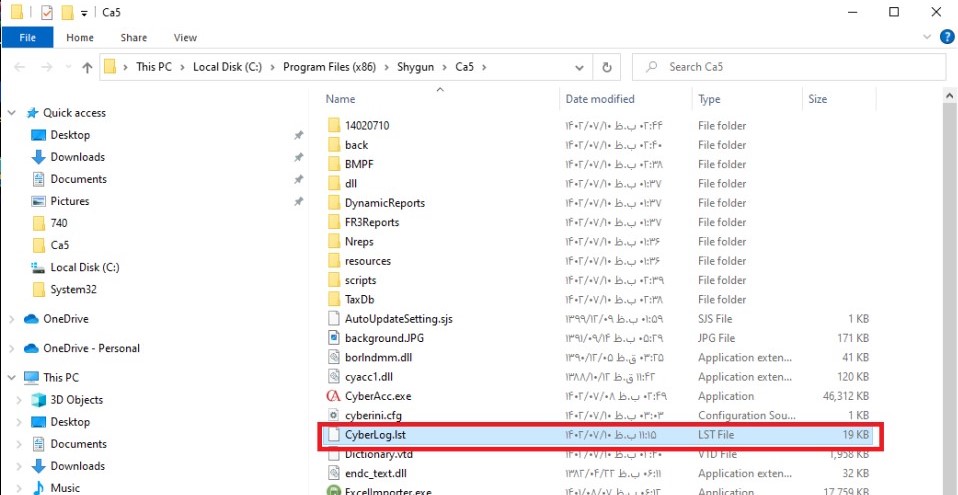This screenshot has height=495, width=958.
Task: Click the CyberAcc.exe application icon
Action: 335,396
